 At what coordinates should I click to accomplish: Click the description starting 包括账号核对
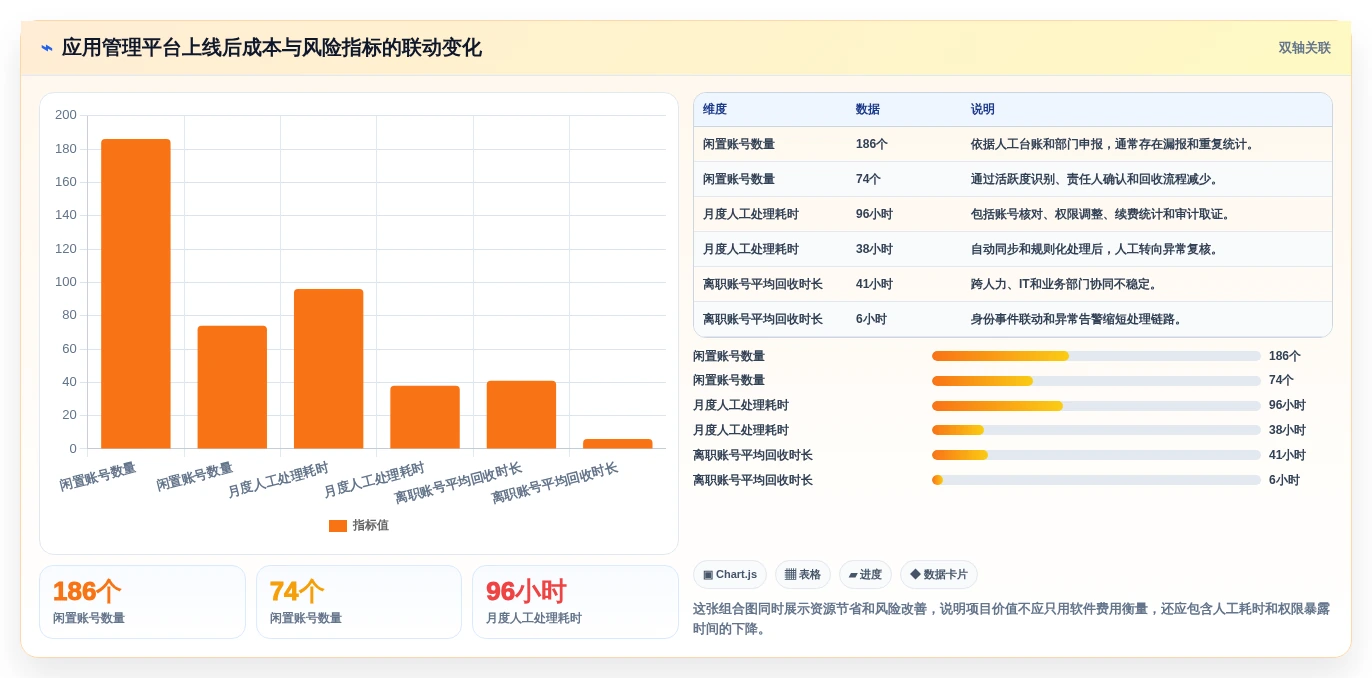1101,214
